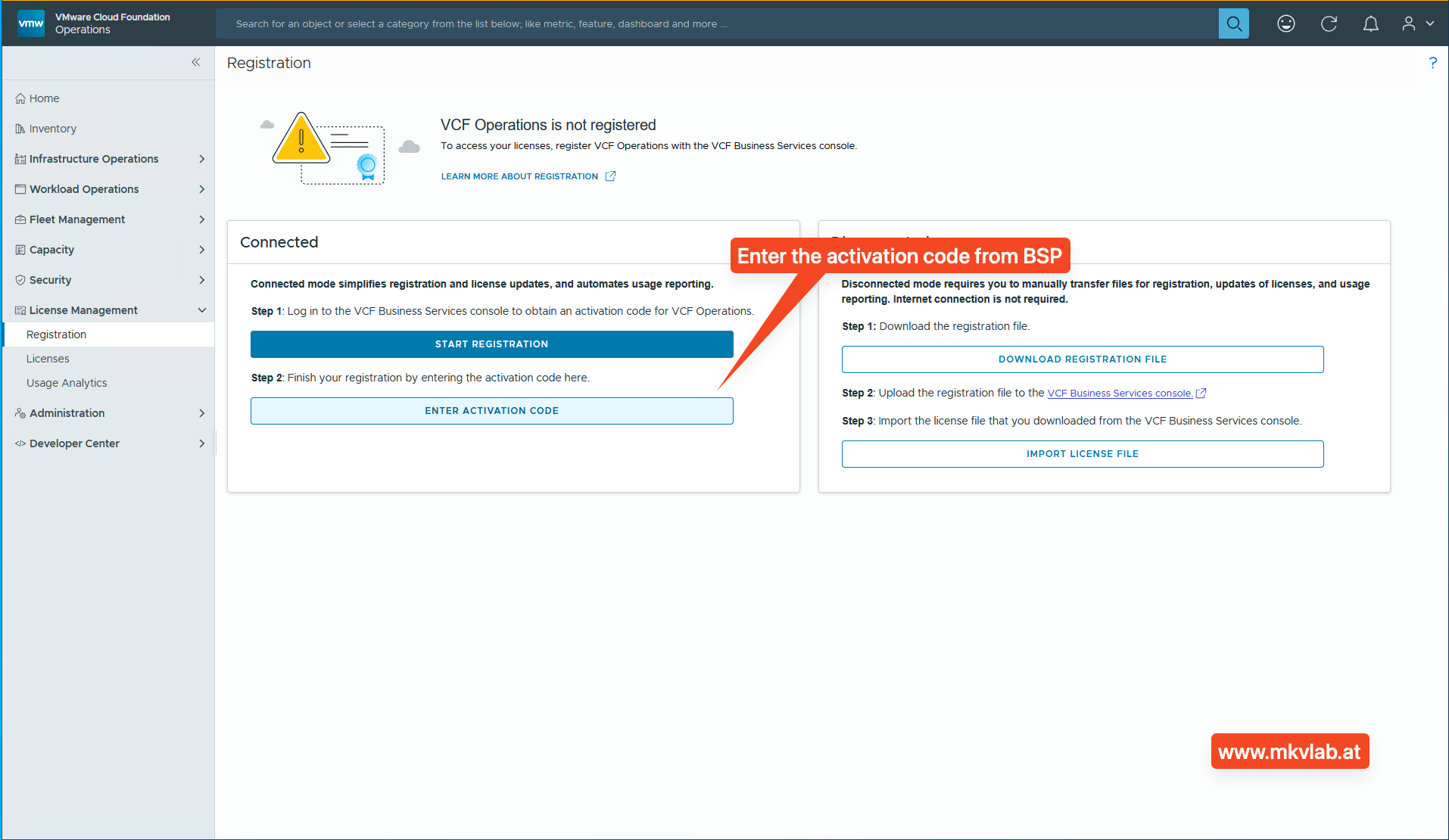Expand the Fleet Management chevron
Screen dimensions: 1449x840
click(201, 219)
